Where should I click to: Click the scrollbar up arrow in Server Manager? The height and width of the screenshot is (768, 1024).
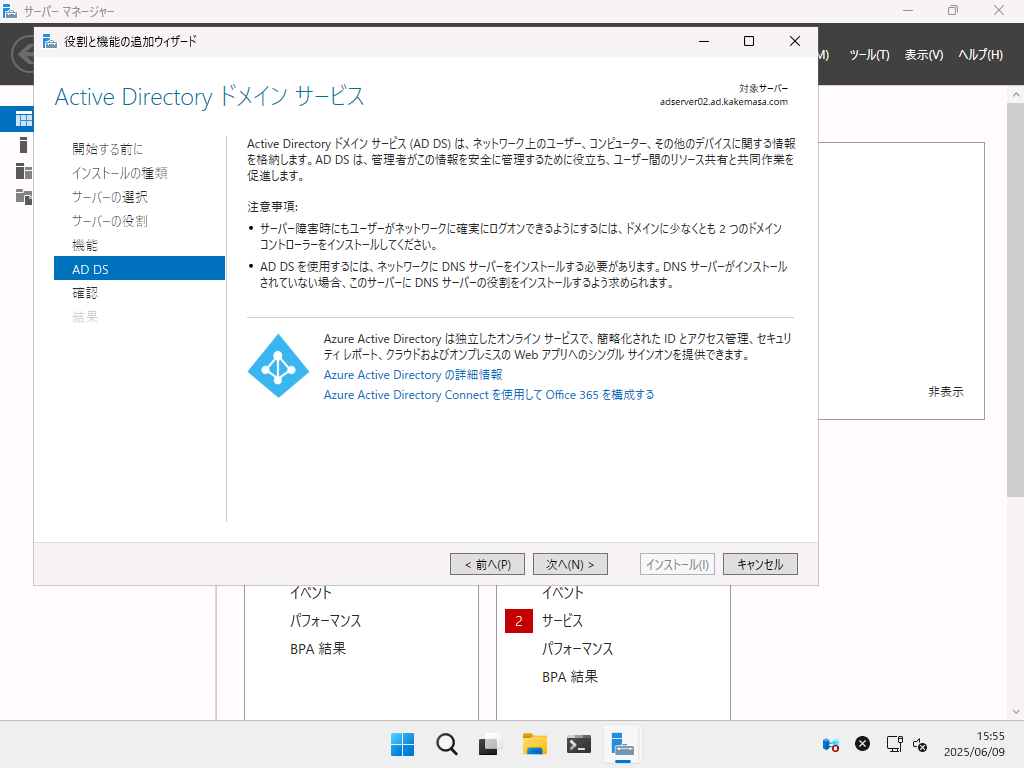pos(1016,95)
